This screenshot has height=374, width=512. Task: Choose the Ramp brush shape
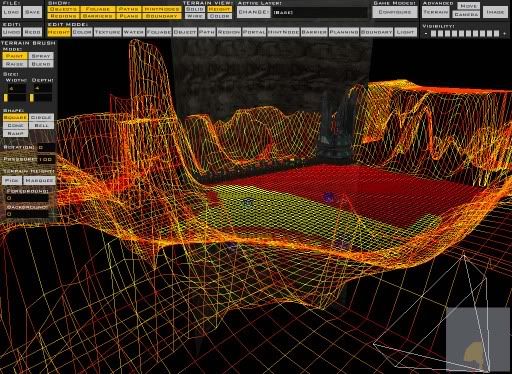pos(15,134)
